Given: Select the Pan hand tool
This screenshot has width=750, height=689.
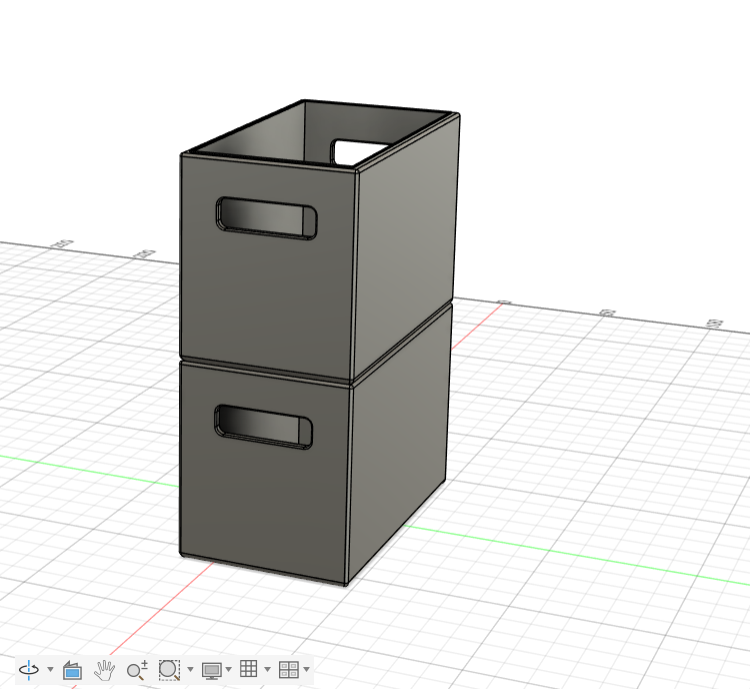Looking at the screenshot, I should pos(104,669).
